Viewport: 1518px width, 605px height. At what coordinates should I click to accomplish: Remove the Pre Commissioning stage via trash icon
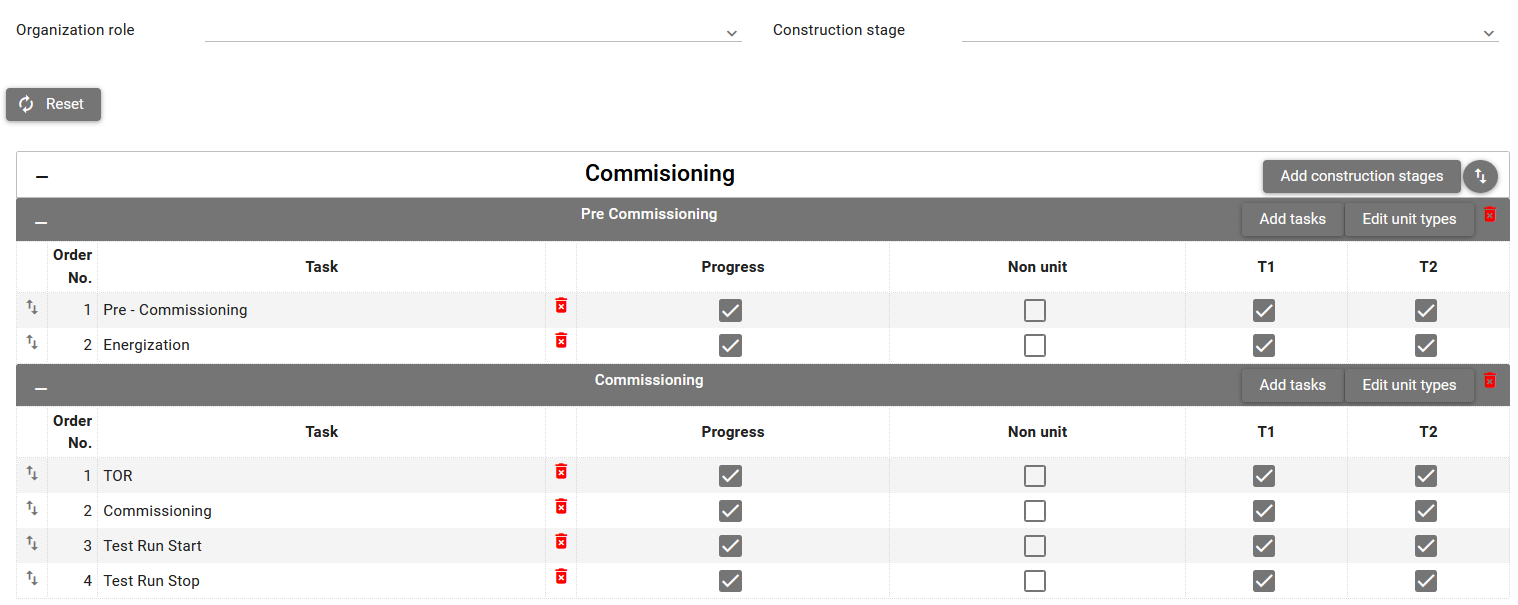pos(1490,215)
